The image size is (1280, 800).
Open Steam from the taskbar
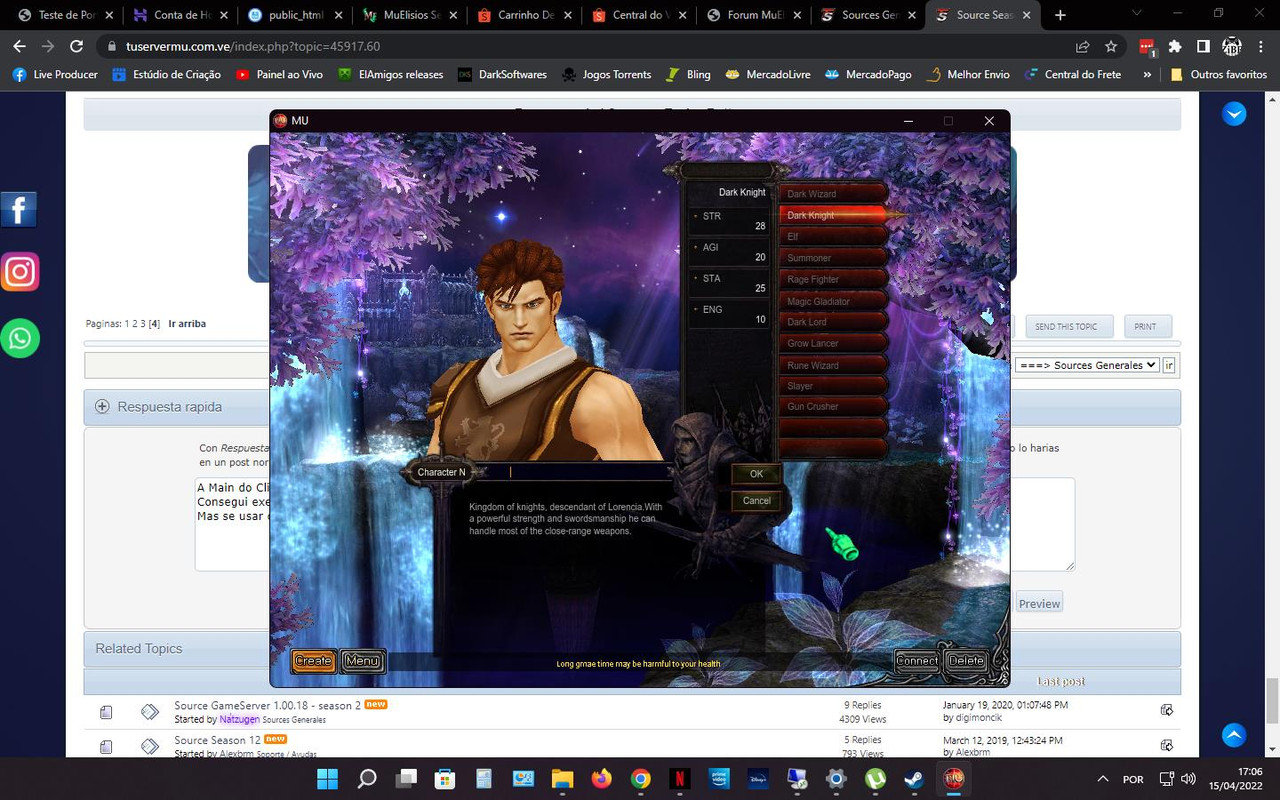click(914, 778)
